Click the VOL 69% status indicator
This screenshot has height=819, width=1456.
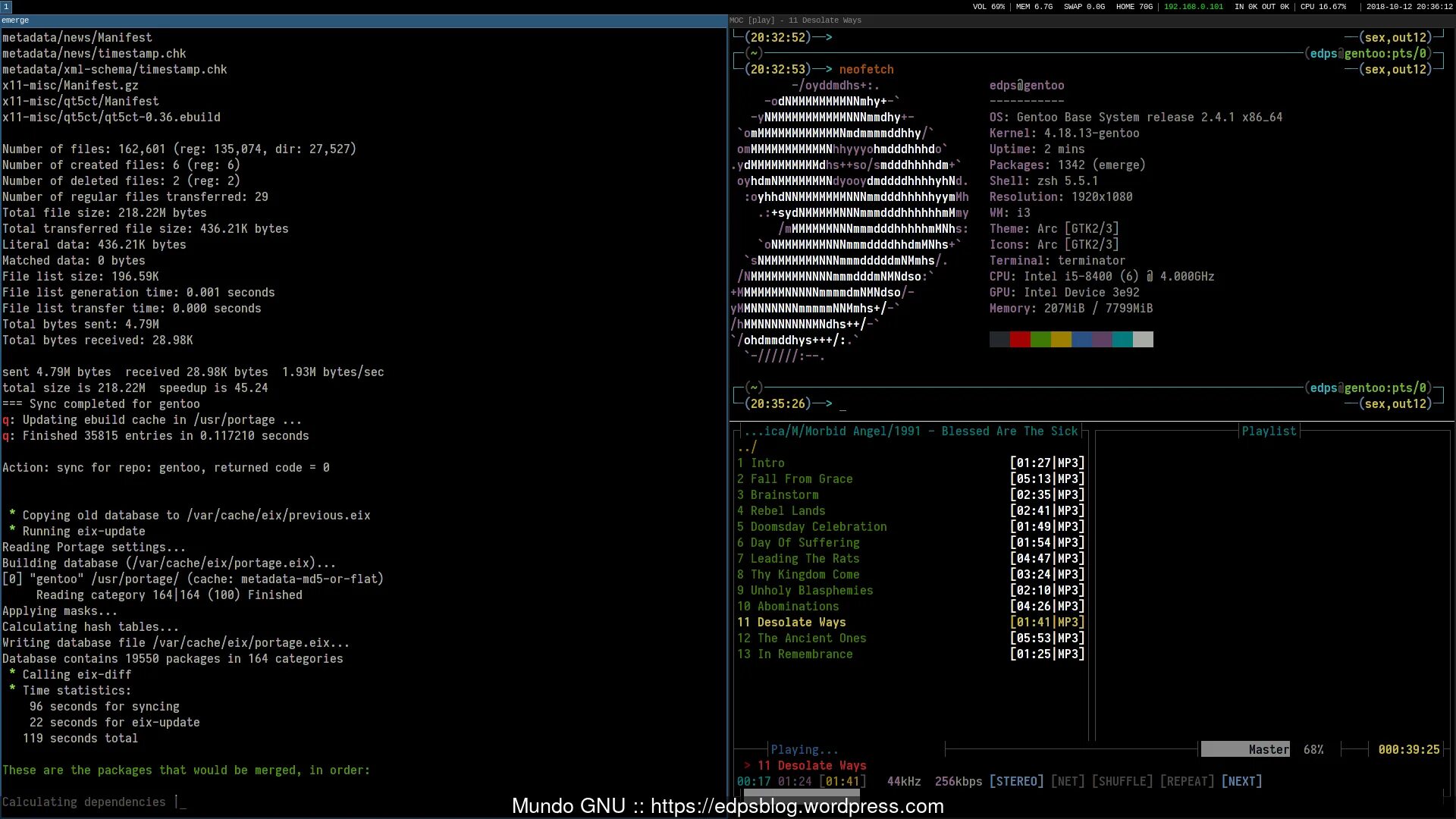click(x=988, y=7)
